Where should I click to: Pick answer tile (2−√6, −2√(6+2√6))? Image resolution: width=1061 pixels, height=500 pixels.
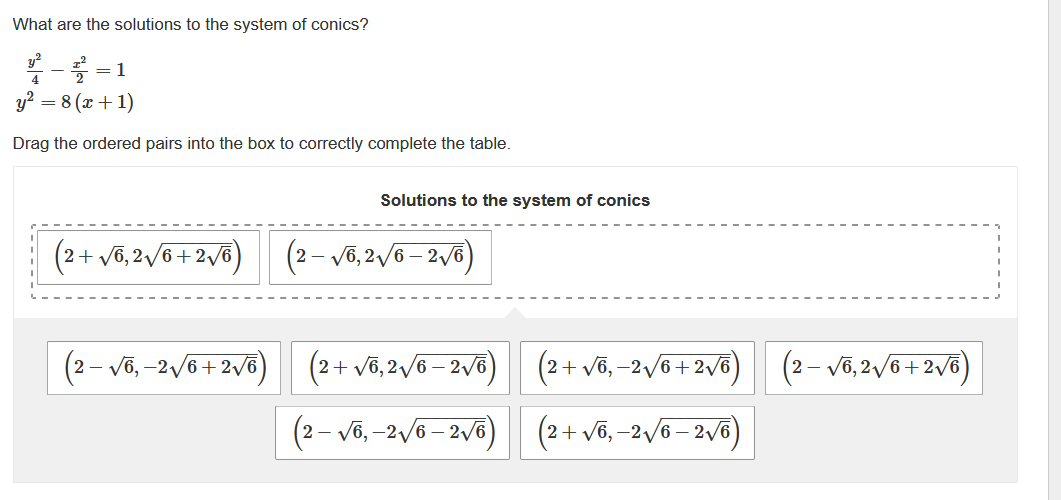click(165, 368)
